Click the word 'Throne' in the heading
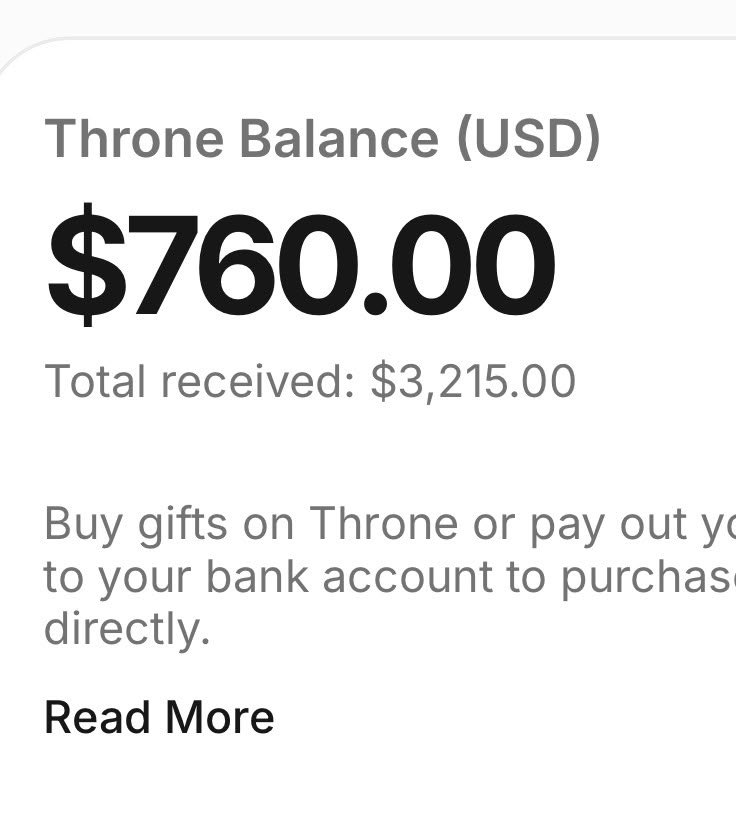736x836 pixels. [x=134, y=138]
